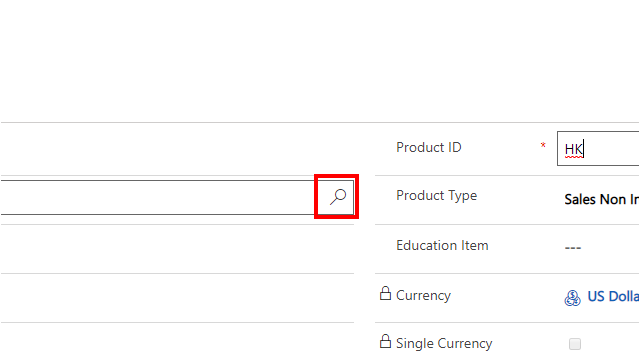This screenshot has height=360, width=640.
Task: Click the lock icon beside Currency
Action: 385,293
